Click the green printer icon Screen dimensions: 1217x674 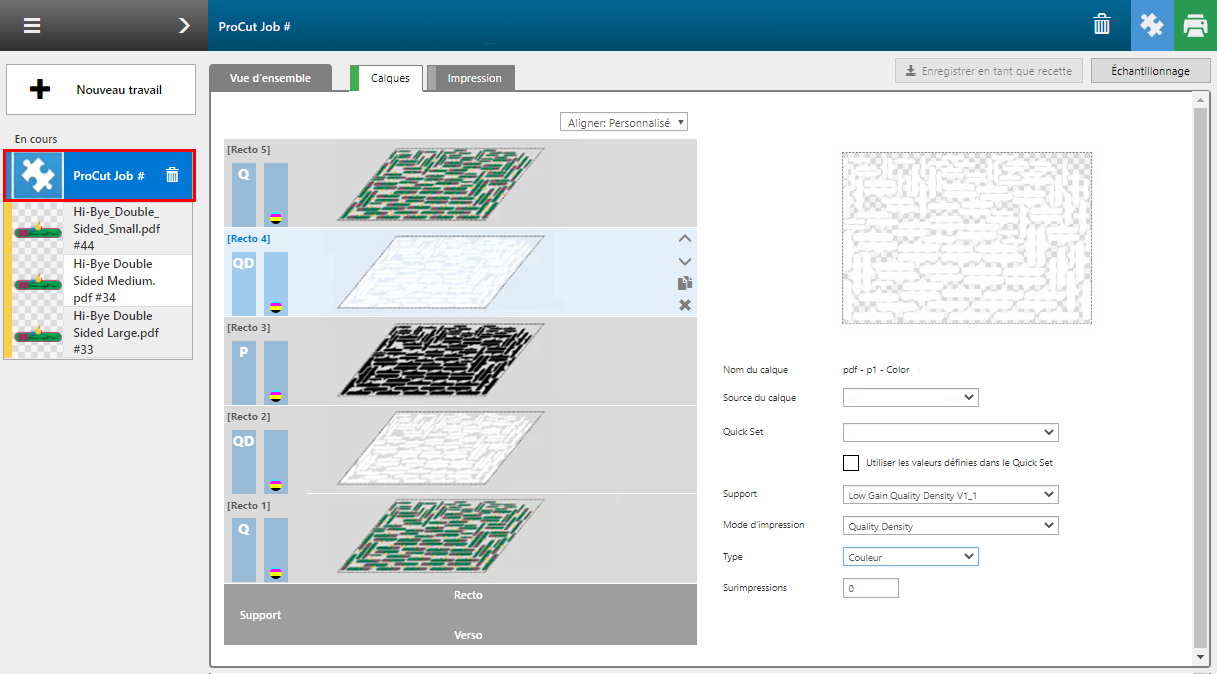coord(1194,26)
